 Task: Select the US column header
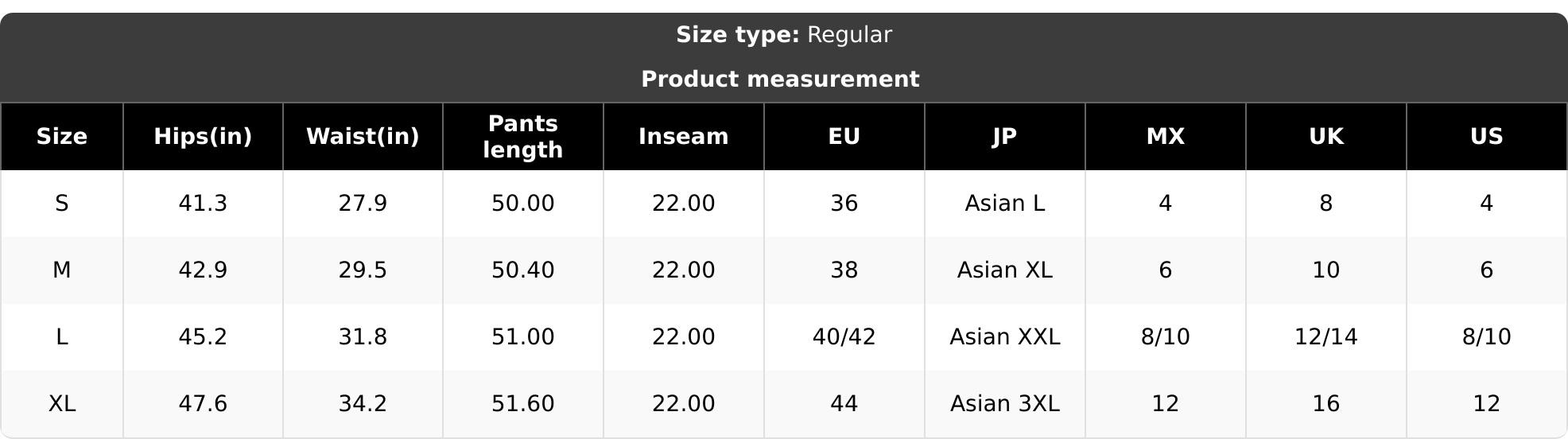click(x=1487, y=137)
